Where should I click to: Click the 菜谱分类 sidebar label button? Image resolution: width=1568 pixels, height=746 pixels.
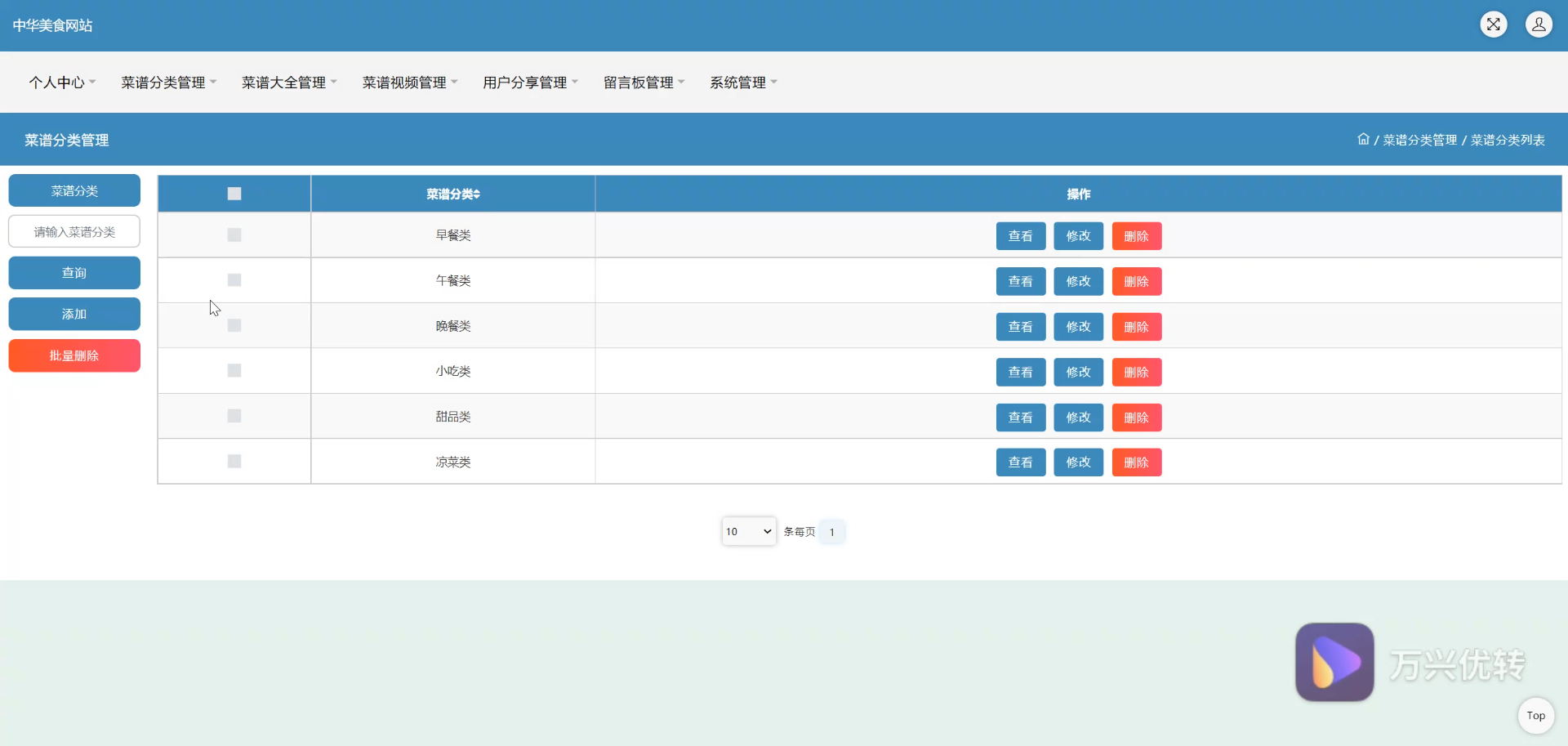point(74,190)
